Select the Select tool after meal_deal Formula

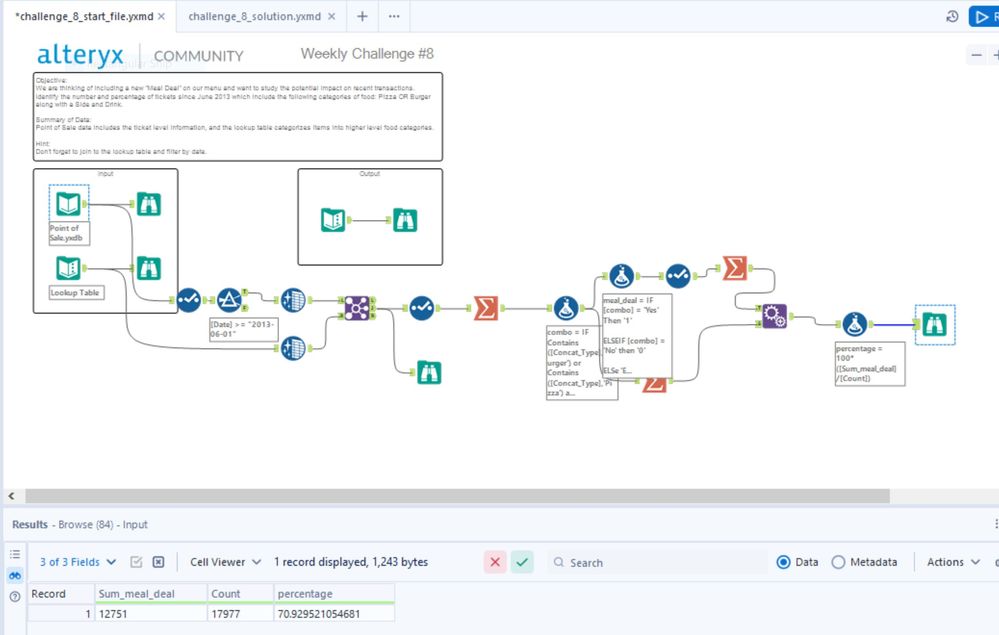point(678,276)
